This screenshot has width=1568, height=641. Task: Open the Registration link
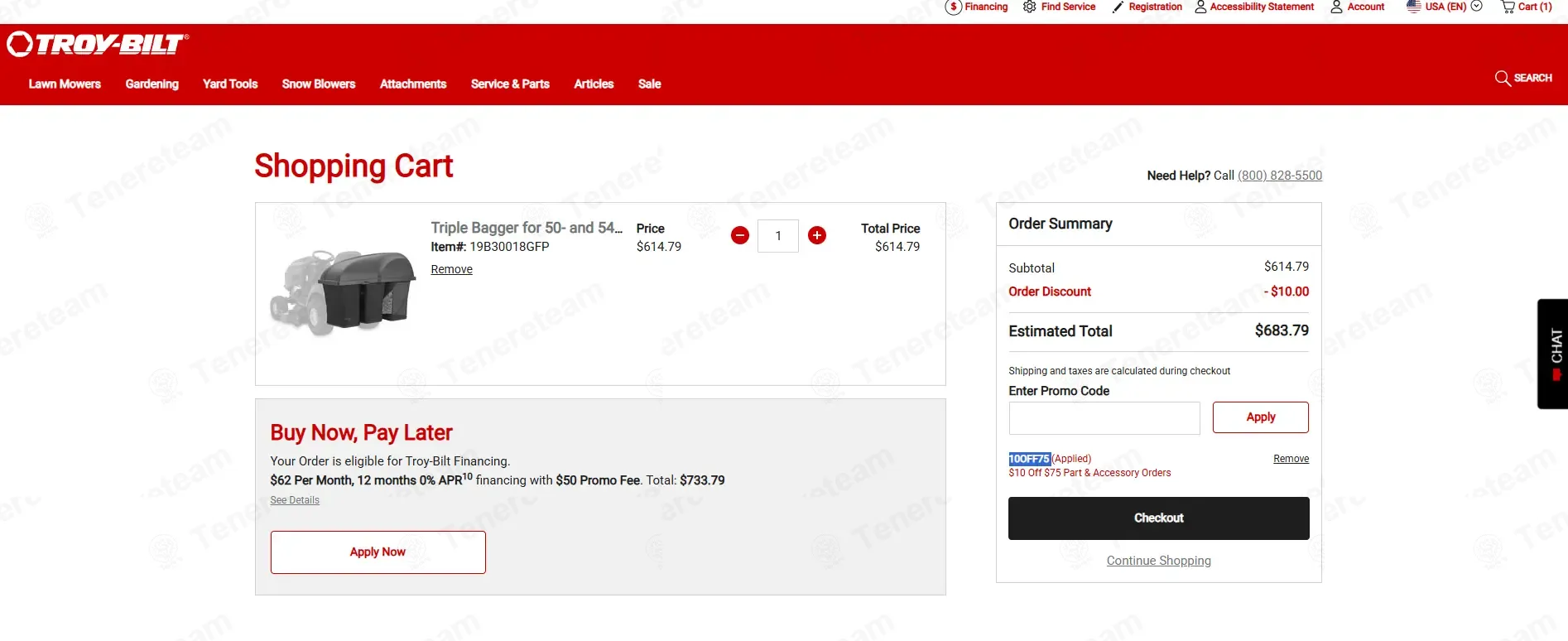[x=1155, y=7]
